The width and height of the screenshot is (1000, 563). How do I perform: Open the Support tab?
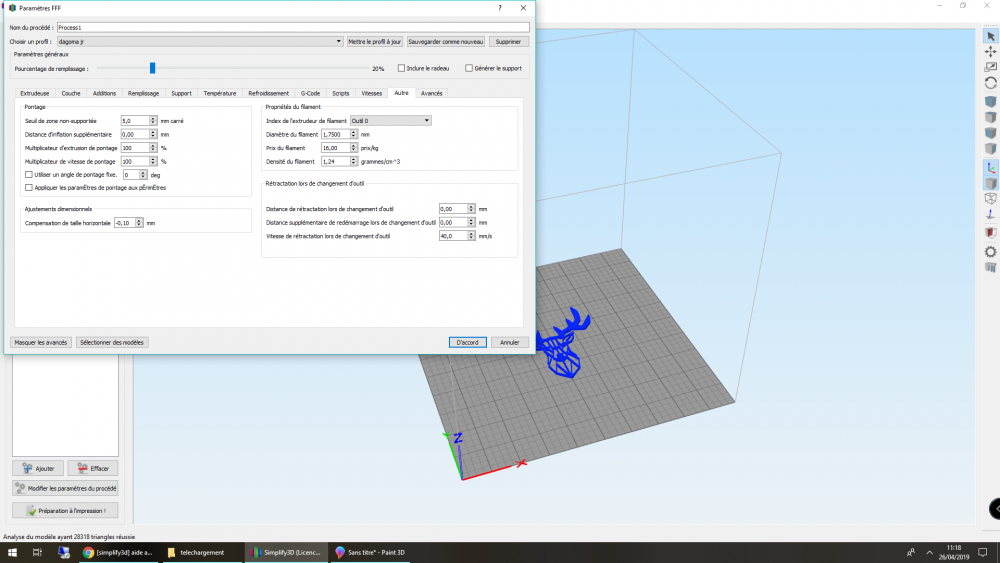tap(181, 93)
